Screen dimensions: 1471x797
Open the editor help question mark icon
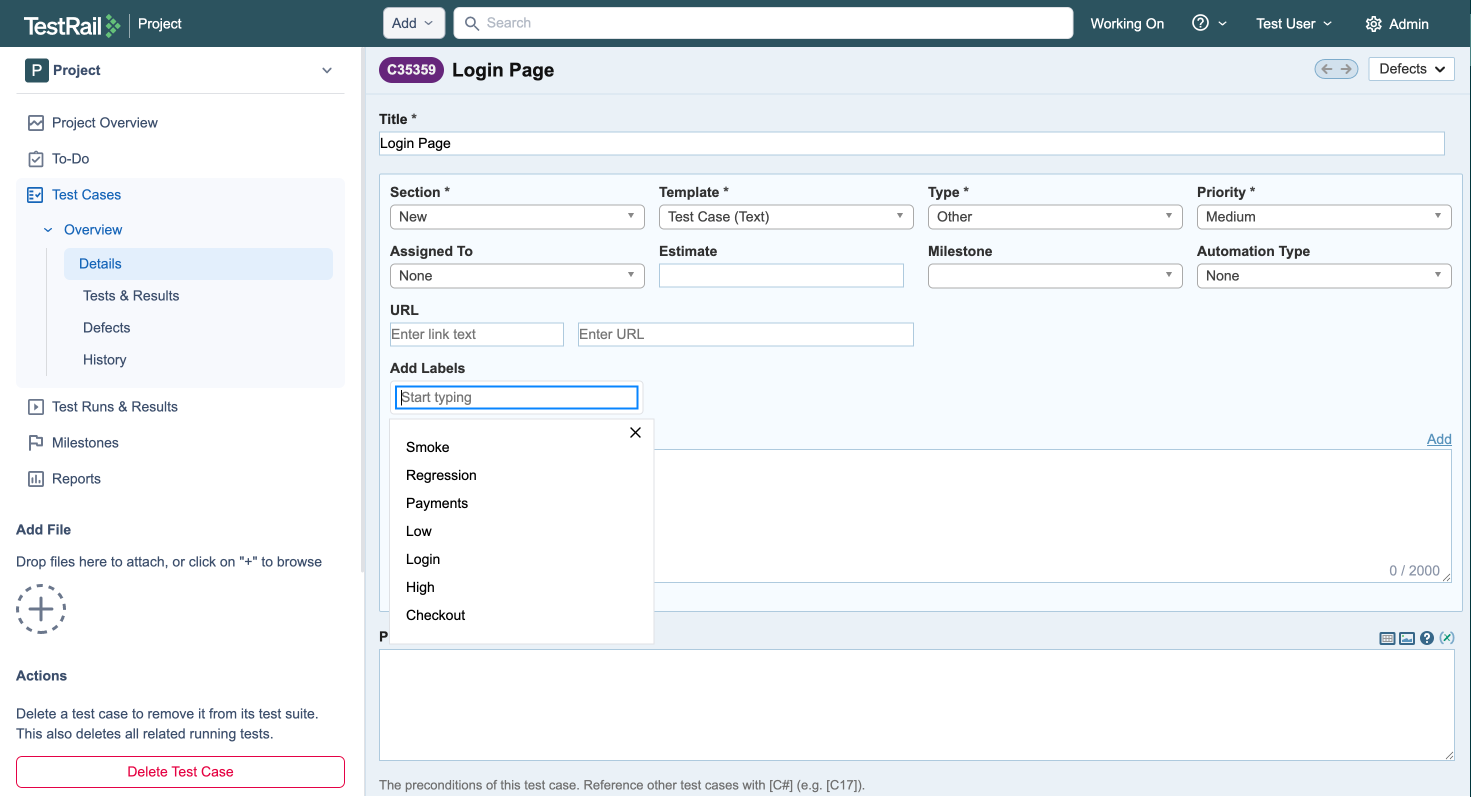1427,638
